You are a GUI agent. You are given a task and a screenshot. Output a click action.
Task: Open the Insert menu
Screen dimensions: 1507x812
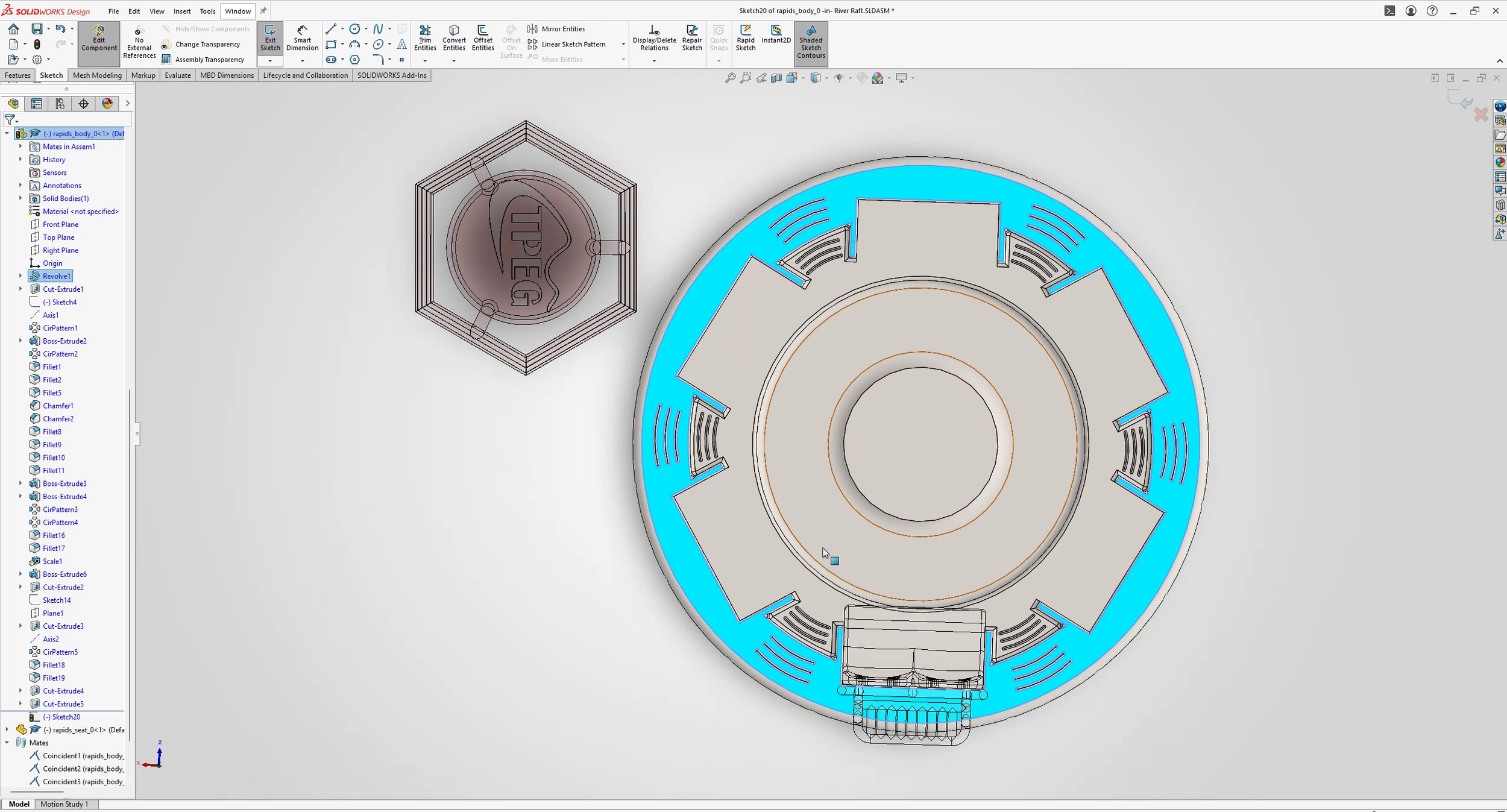tap(182, 11)
